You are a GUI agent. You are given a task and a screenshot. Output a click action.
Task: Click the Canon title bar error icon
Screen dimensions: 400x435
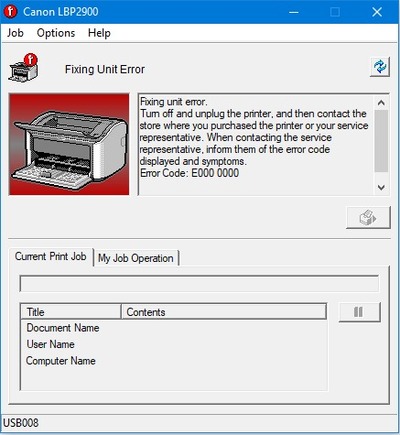pyautogui.click(x=10, y=12)
